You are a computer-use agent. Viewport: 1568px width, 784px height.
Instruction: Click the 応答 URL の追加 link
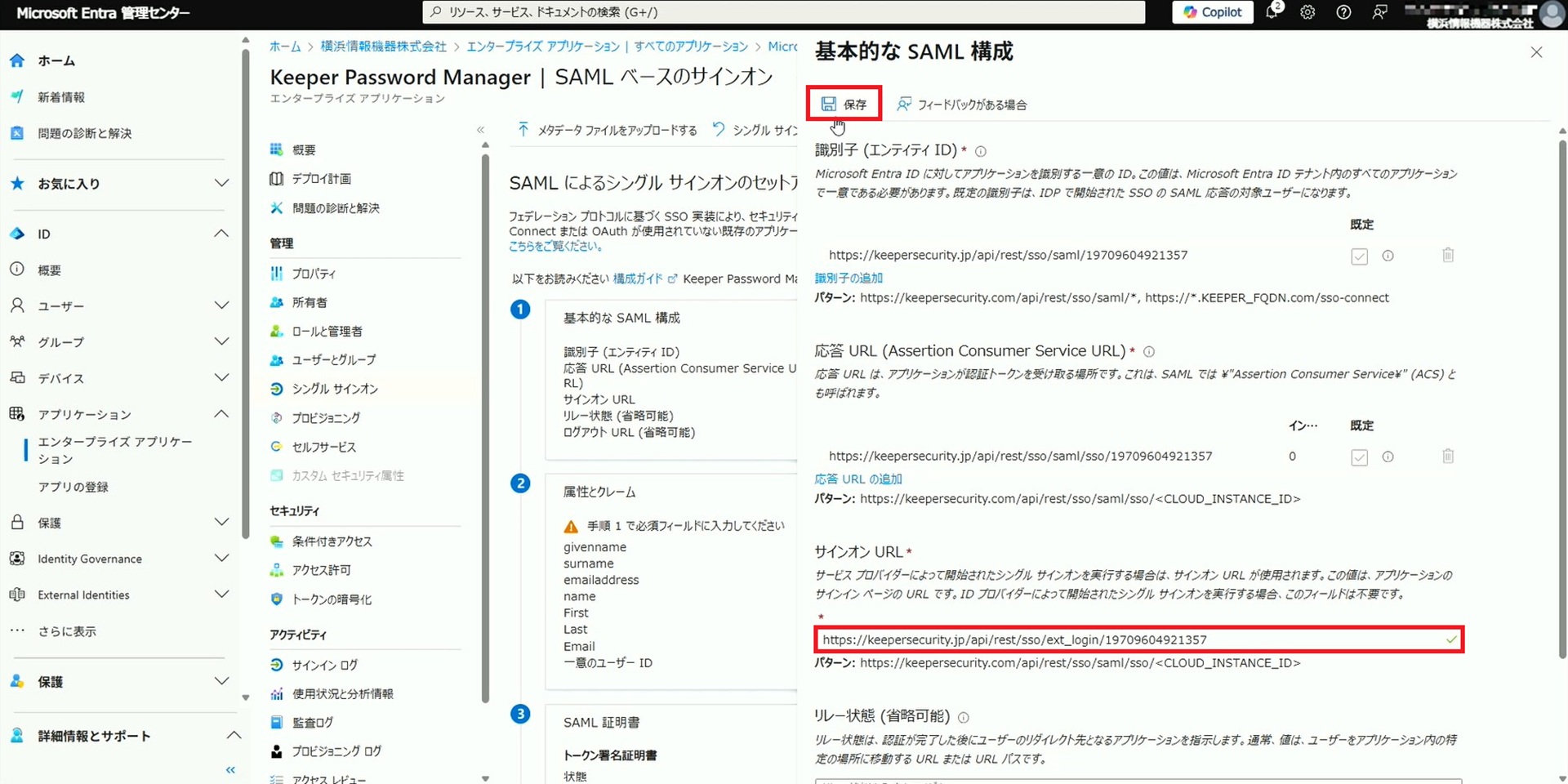tap(858, 479)
